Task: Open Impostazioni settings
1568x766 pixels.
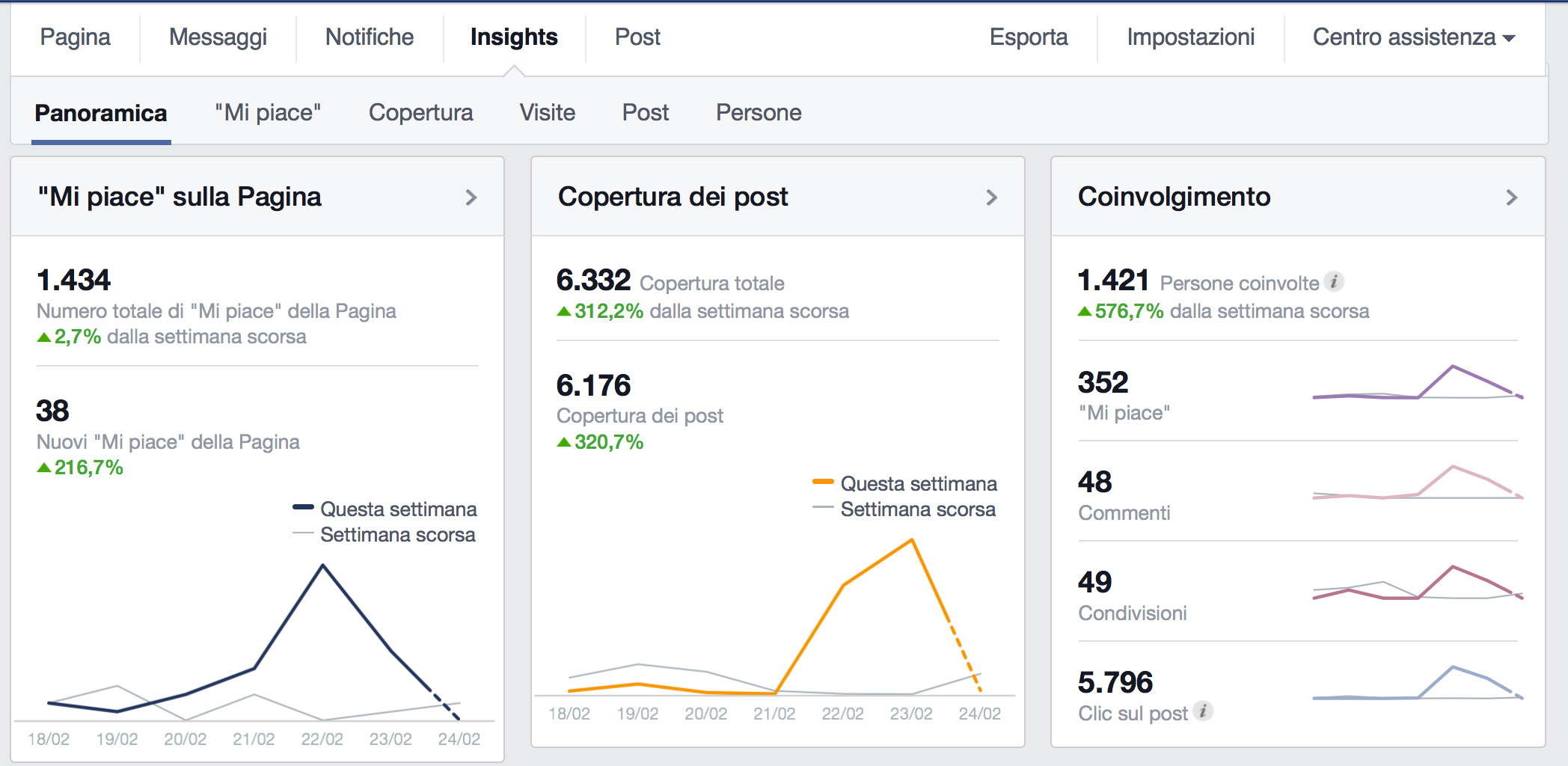Action: [1190, 37]
